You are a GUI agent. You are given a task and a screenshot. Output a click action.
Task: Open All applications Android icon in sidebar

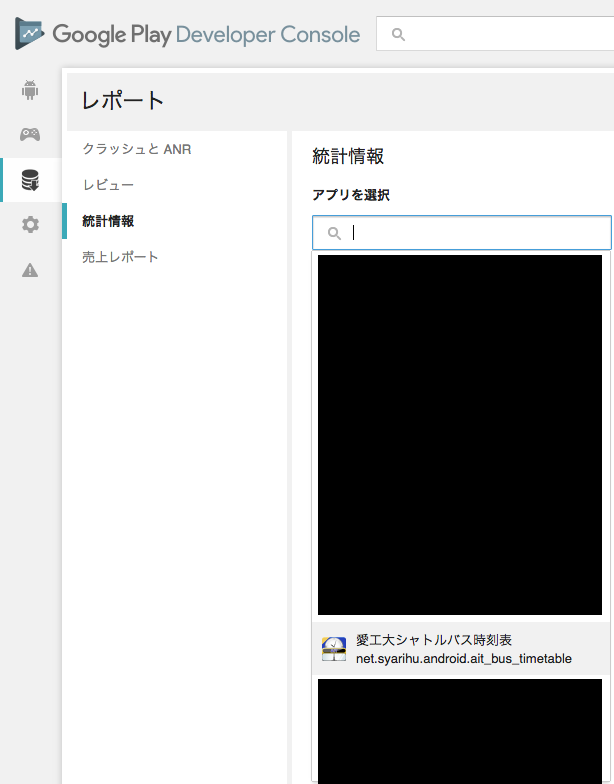[30, 90]
